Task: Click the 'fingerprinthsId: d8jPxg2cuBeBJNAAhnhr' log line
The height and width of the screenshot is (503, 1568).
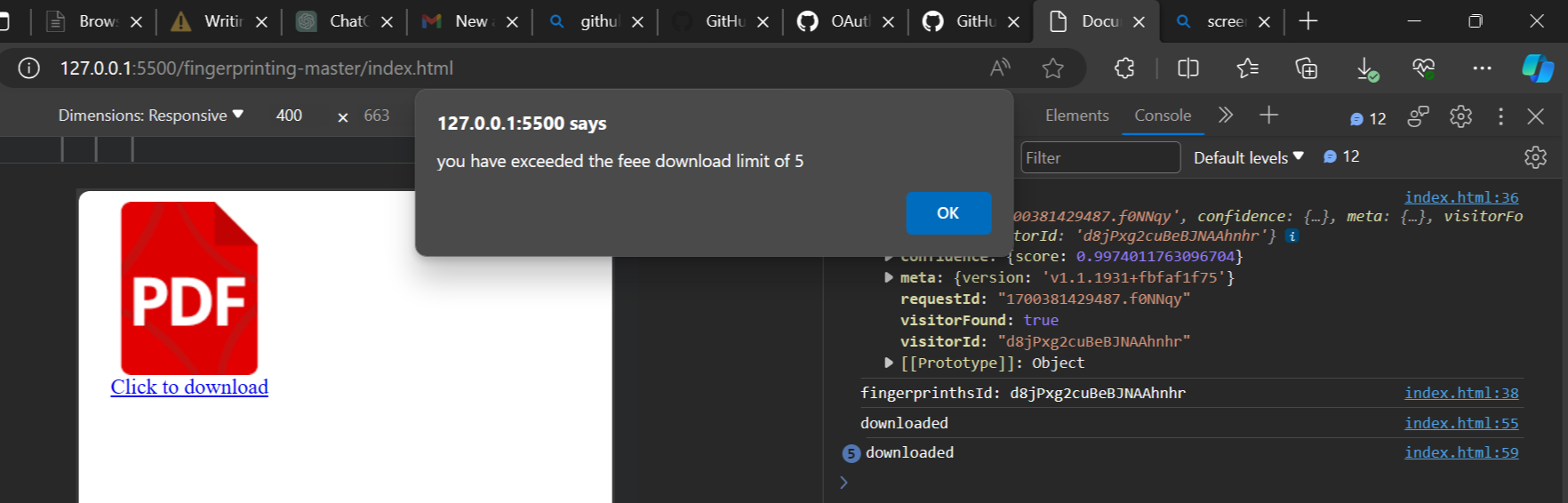Action: click(1023, 393)
